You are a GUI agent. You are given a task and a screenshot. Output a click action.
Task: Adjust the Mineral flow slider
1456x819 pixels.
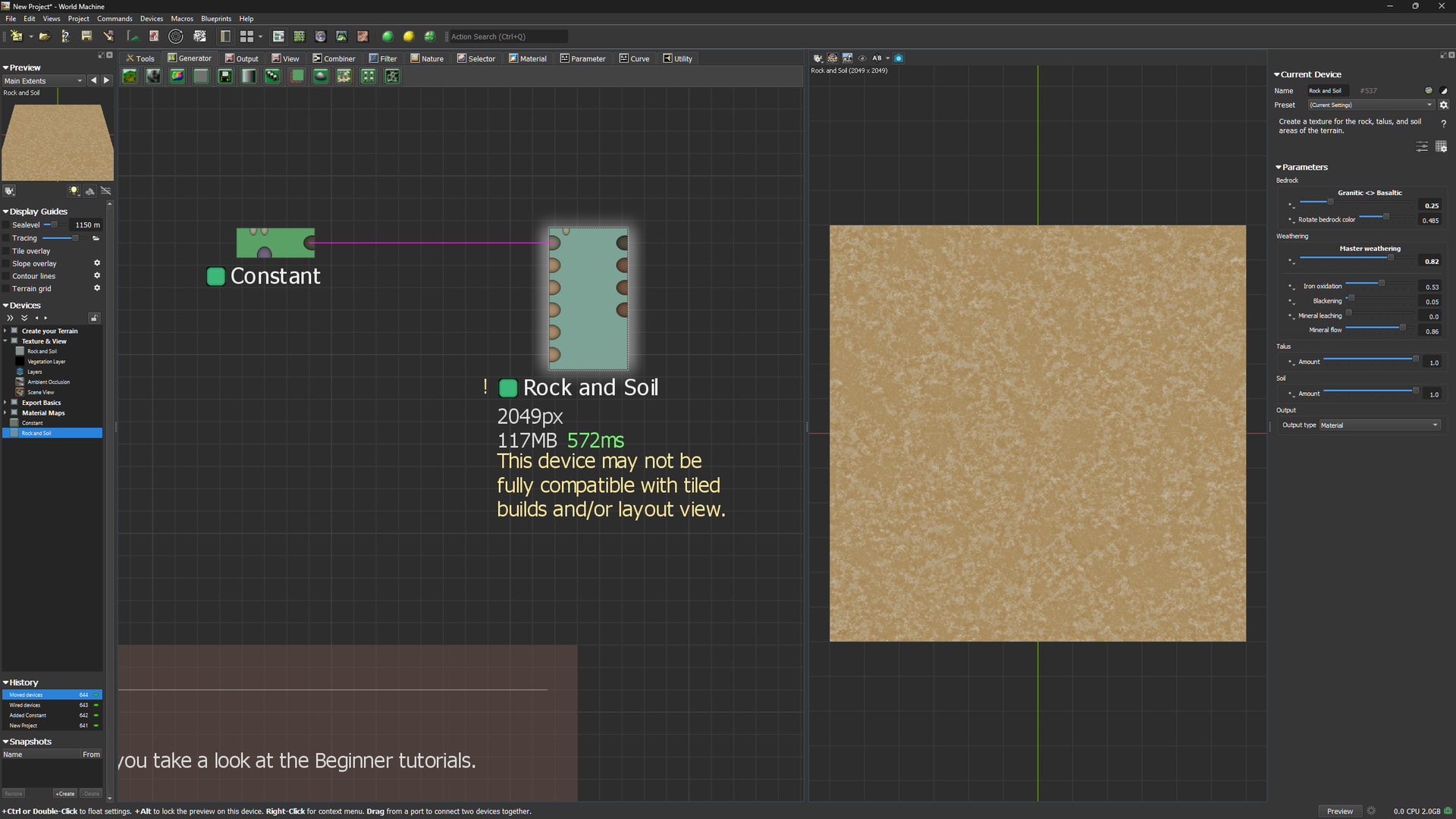[x=1381, y=328]
